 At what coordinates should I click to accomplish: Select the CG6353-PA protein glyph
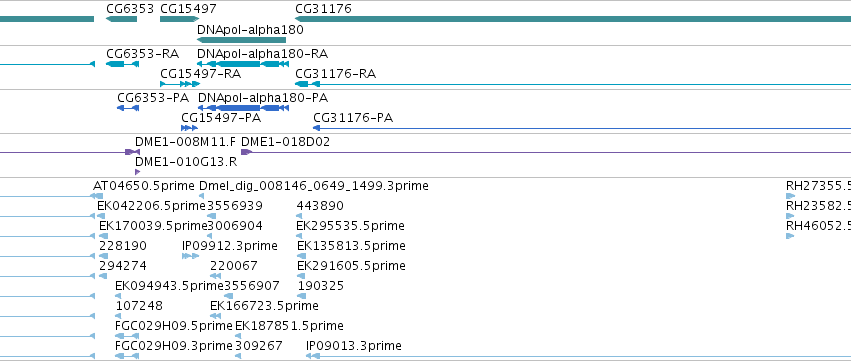click(x=128, y=108)
